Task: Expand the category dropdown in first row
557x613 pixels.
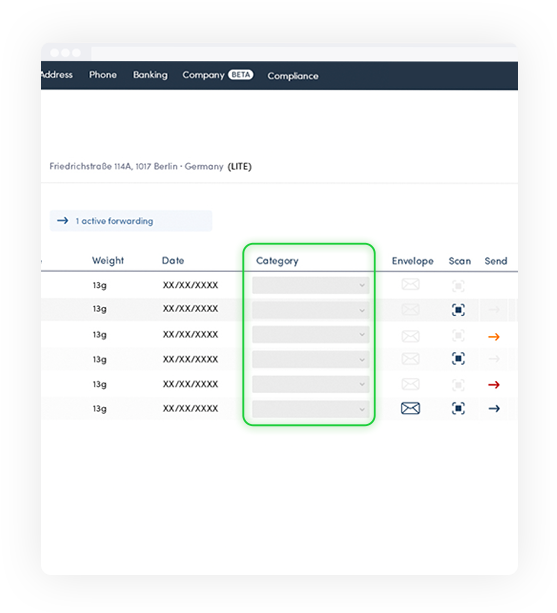Action: coord(311,285)
